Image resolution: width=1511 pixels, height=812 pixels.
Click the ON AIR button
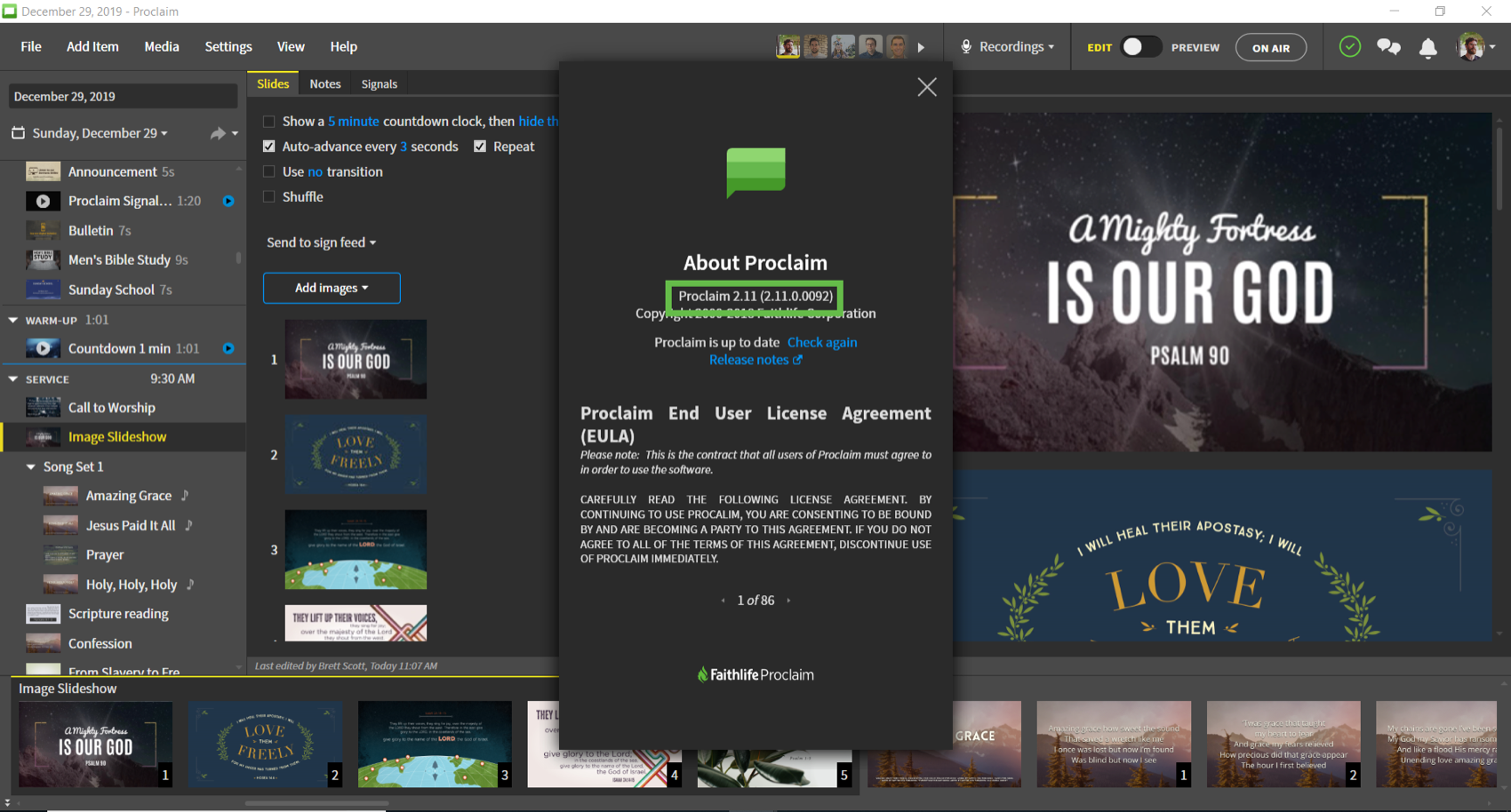[x=1271, y=48]
